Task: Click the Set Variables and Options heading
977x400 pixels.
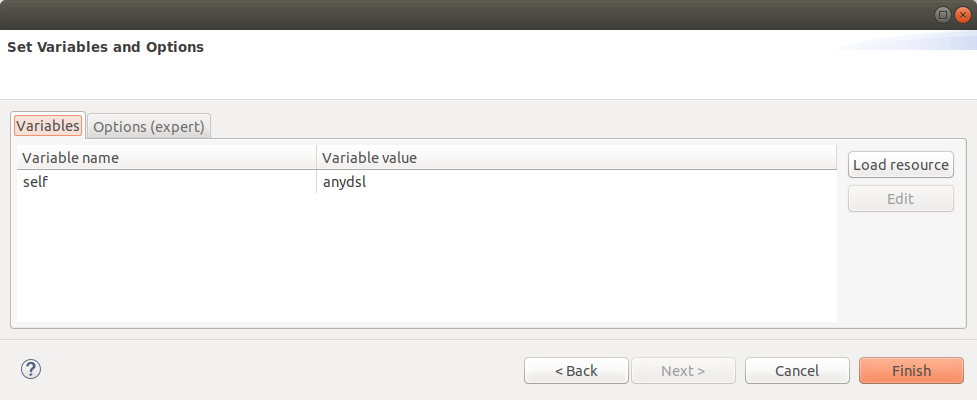Action: [x=106, y=47]
